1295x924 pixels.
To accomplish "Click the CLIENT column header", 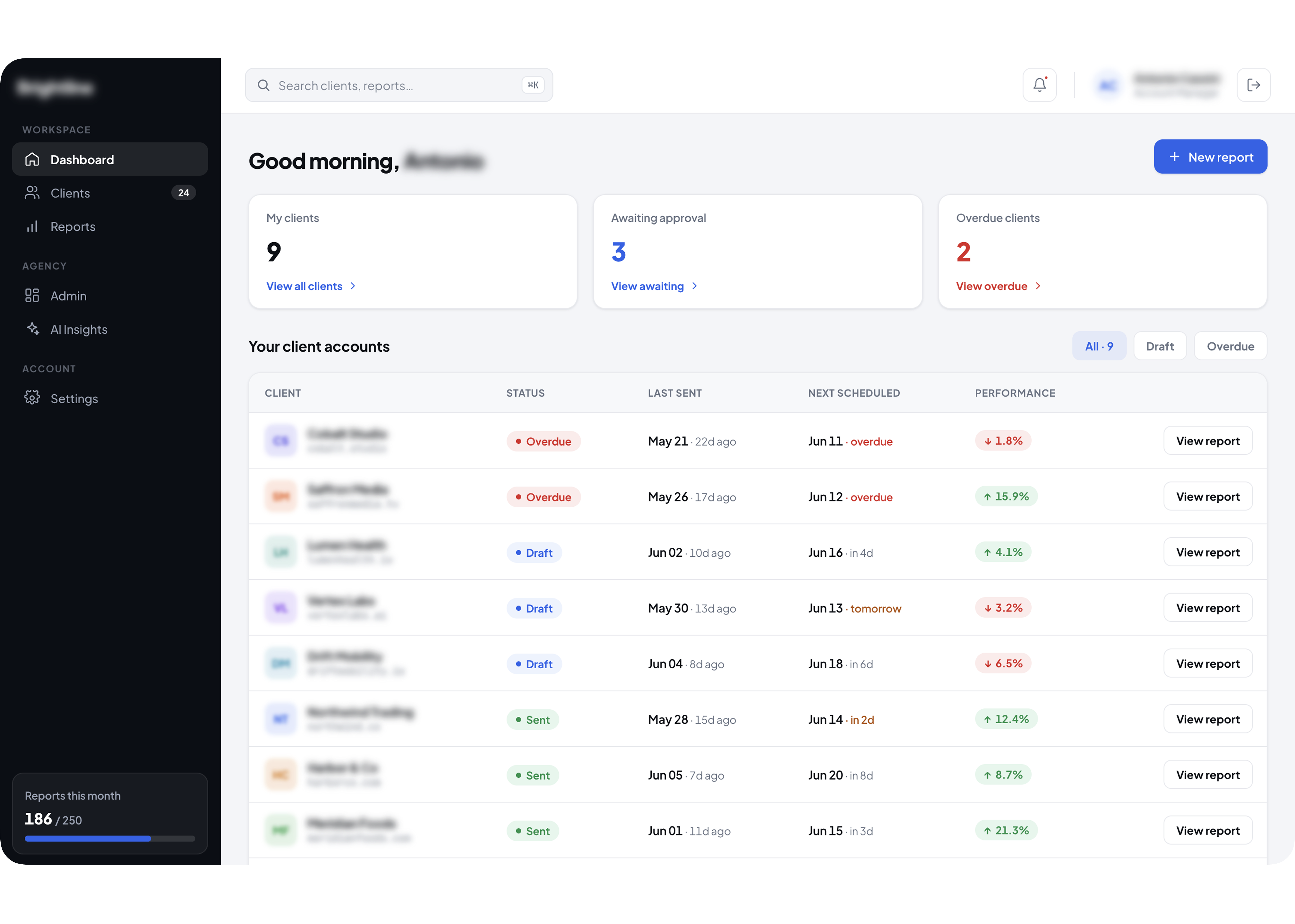I will [283, 393].
